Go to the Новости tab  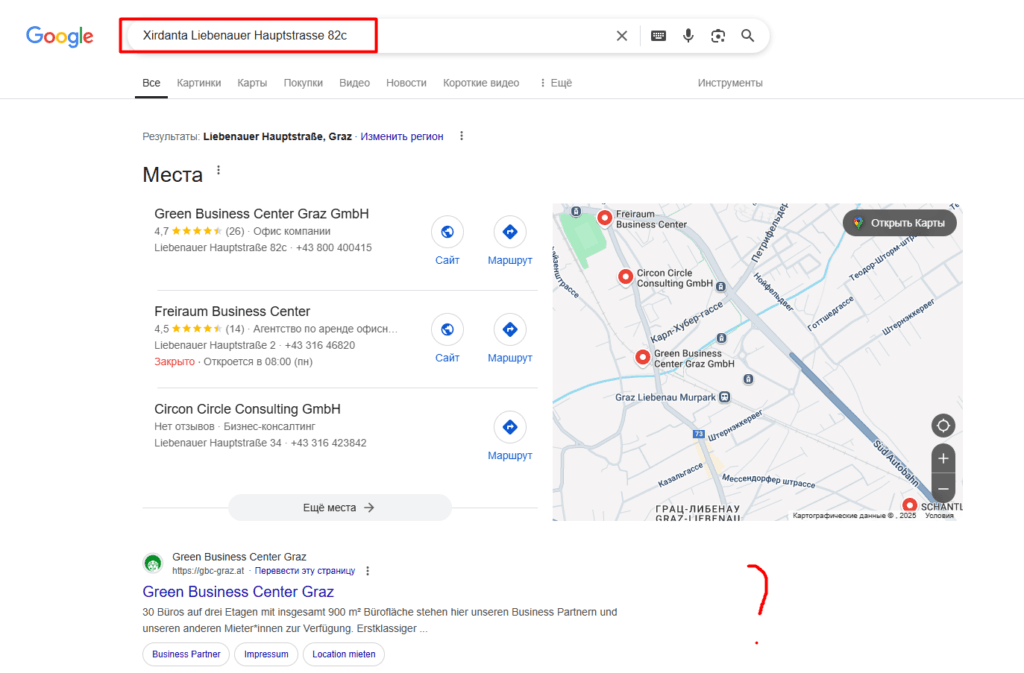tap(406, 83)
